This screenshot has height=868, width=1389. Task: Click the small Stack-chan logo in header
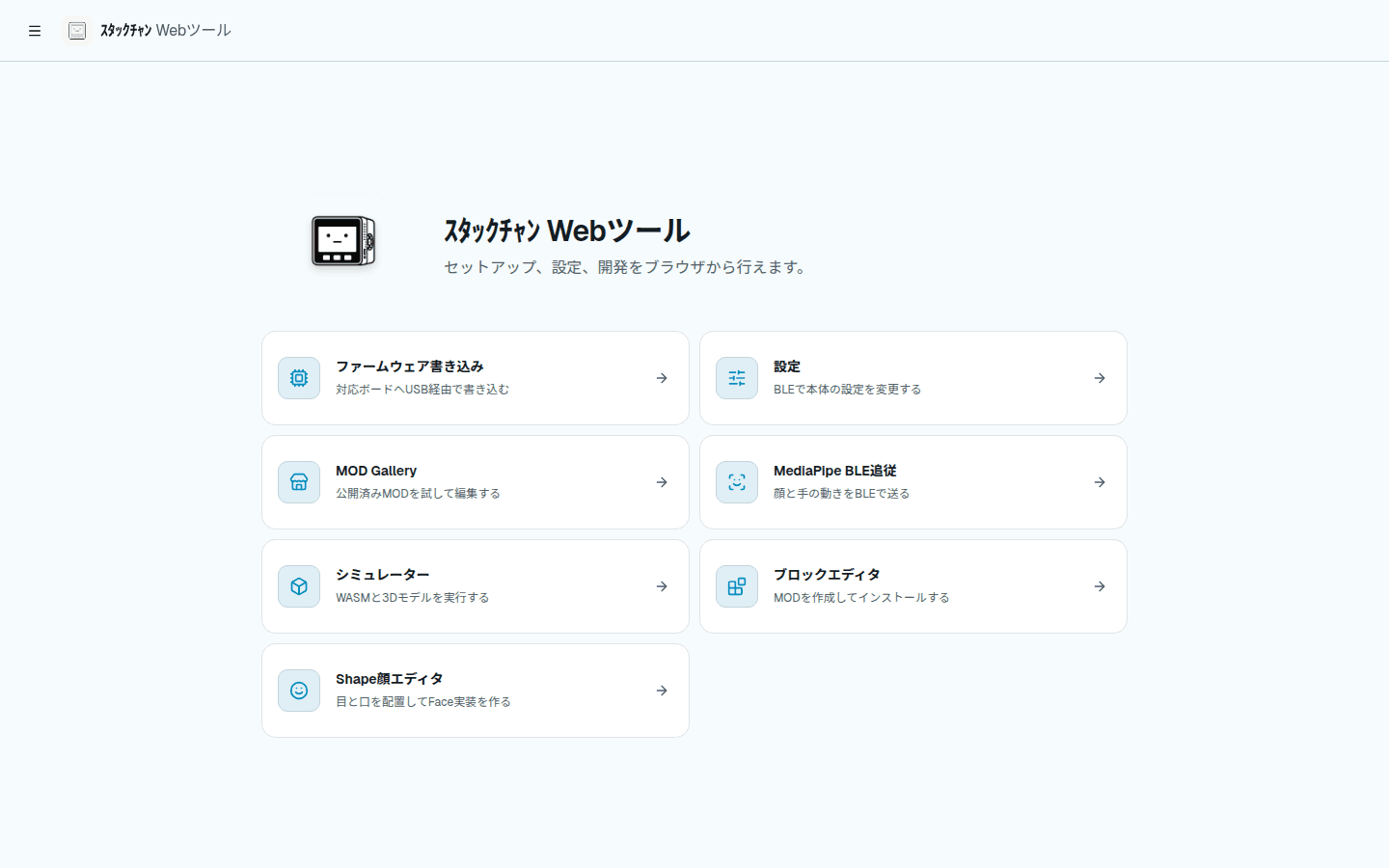[77, 31]
